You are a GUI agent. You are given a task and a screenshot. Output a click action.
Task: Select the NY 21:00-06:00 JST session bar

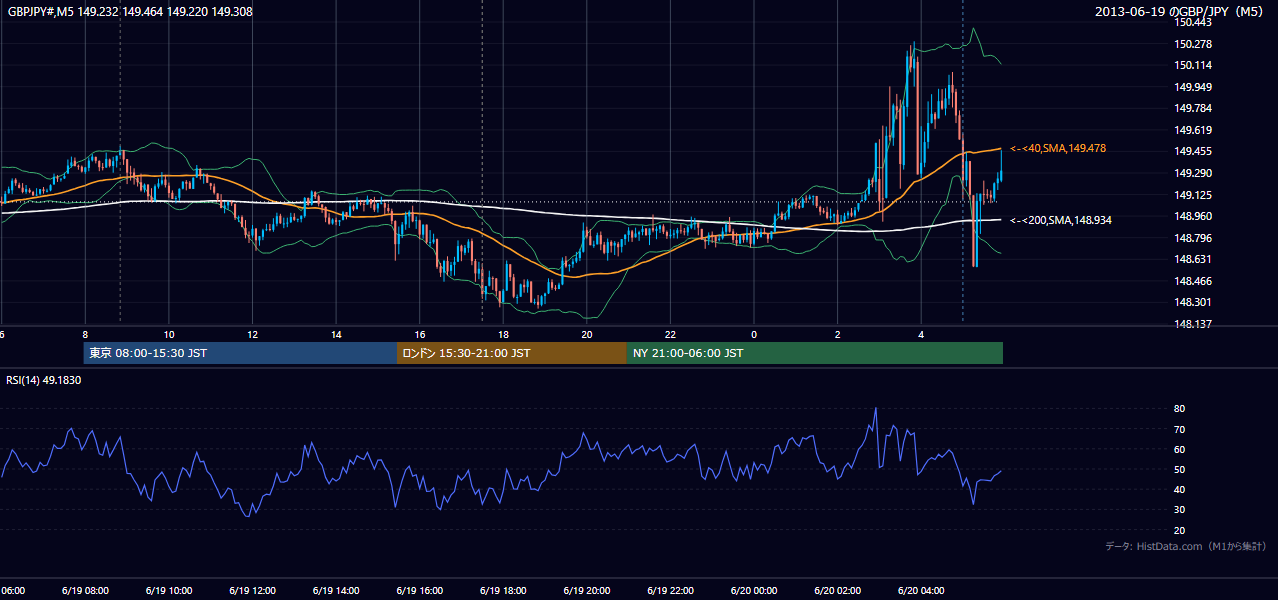pos(815,353)
